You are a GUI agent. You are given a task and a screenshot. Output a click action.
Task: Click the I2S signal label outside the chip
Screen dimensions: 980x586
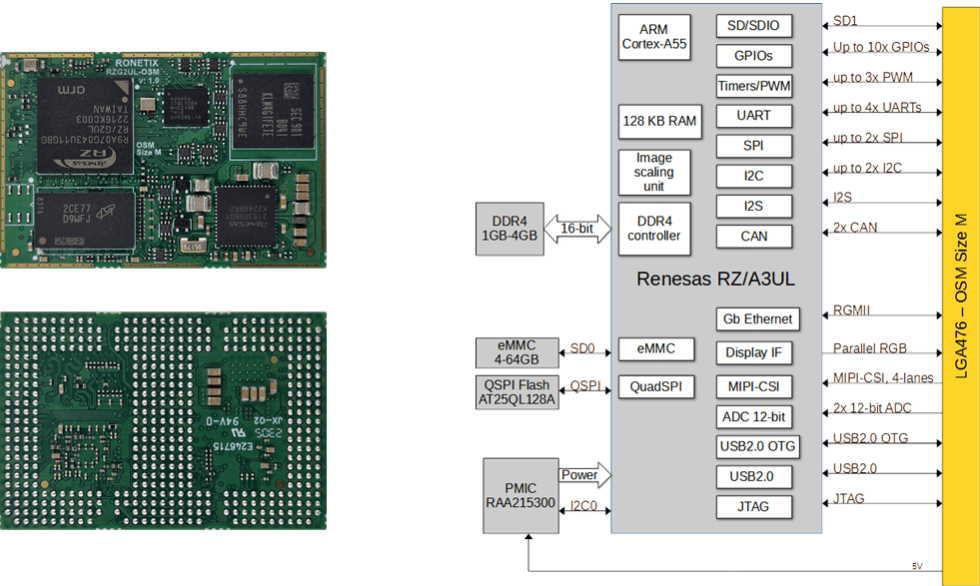tap(842, 197)
